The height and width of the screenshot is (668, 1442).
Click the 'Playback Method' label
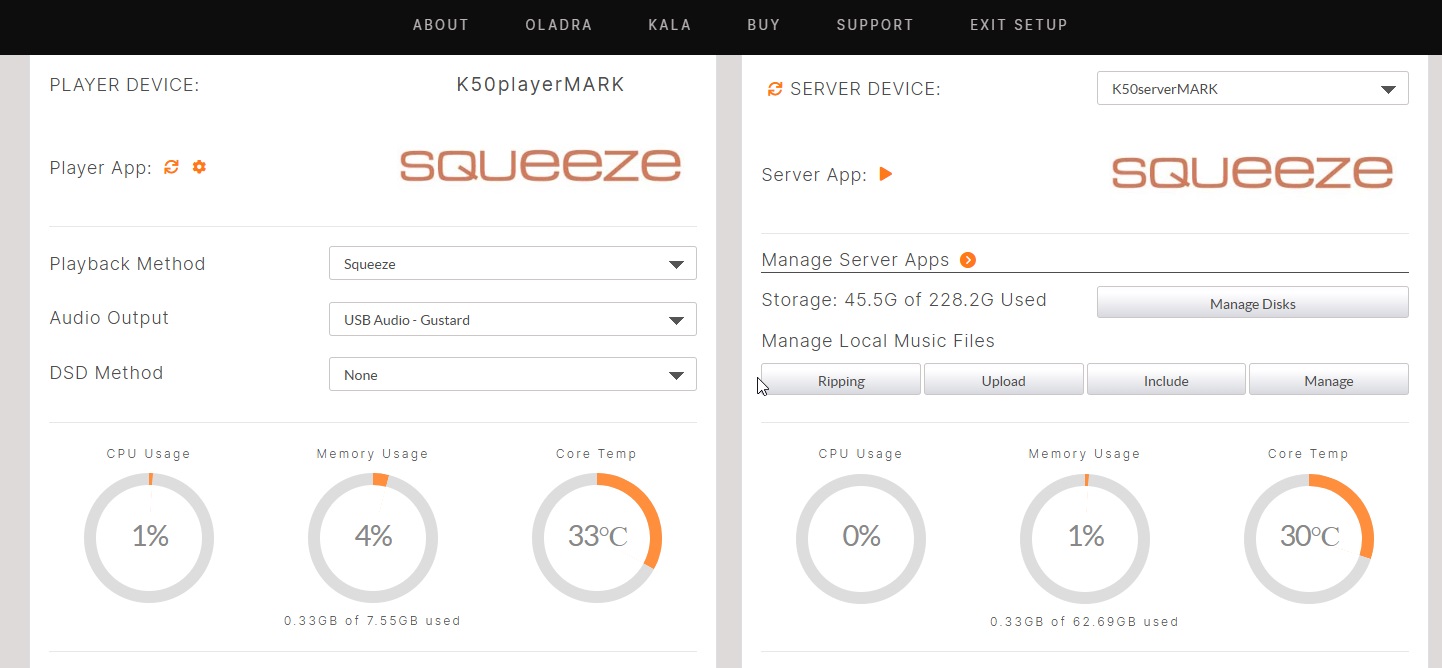(127, 264)
